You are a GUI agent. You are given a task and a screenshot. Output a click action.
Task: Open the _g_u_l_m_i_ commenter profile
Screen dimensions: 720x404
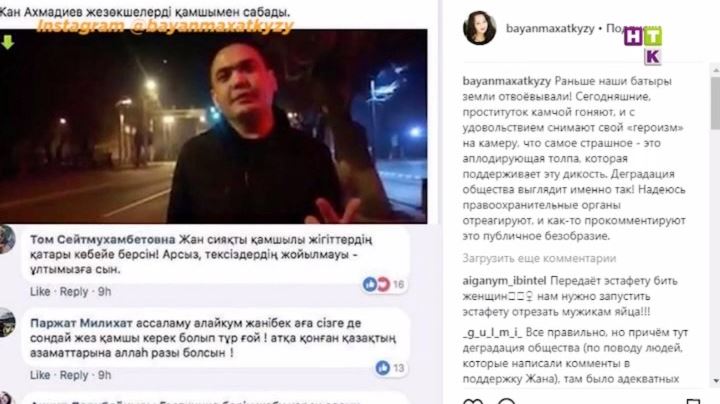pyautogui.click(x=492, y=332)
